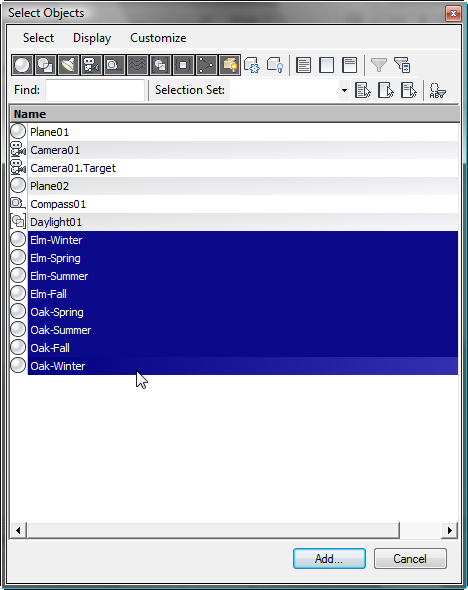The height and width of the screenshot is (590, 468).
Task: Click the Display Containers box icon
Action: click(x=229, y=65)
